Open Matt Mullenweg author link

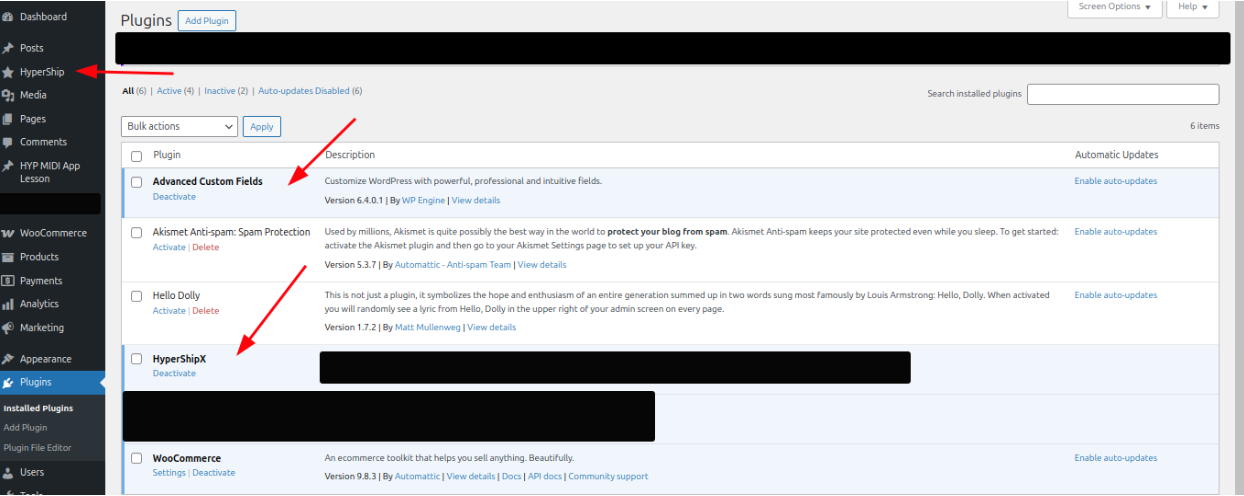(x=428, y=327)
